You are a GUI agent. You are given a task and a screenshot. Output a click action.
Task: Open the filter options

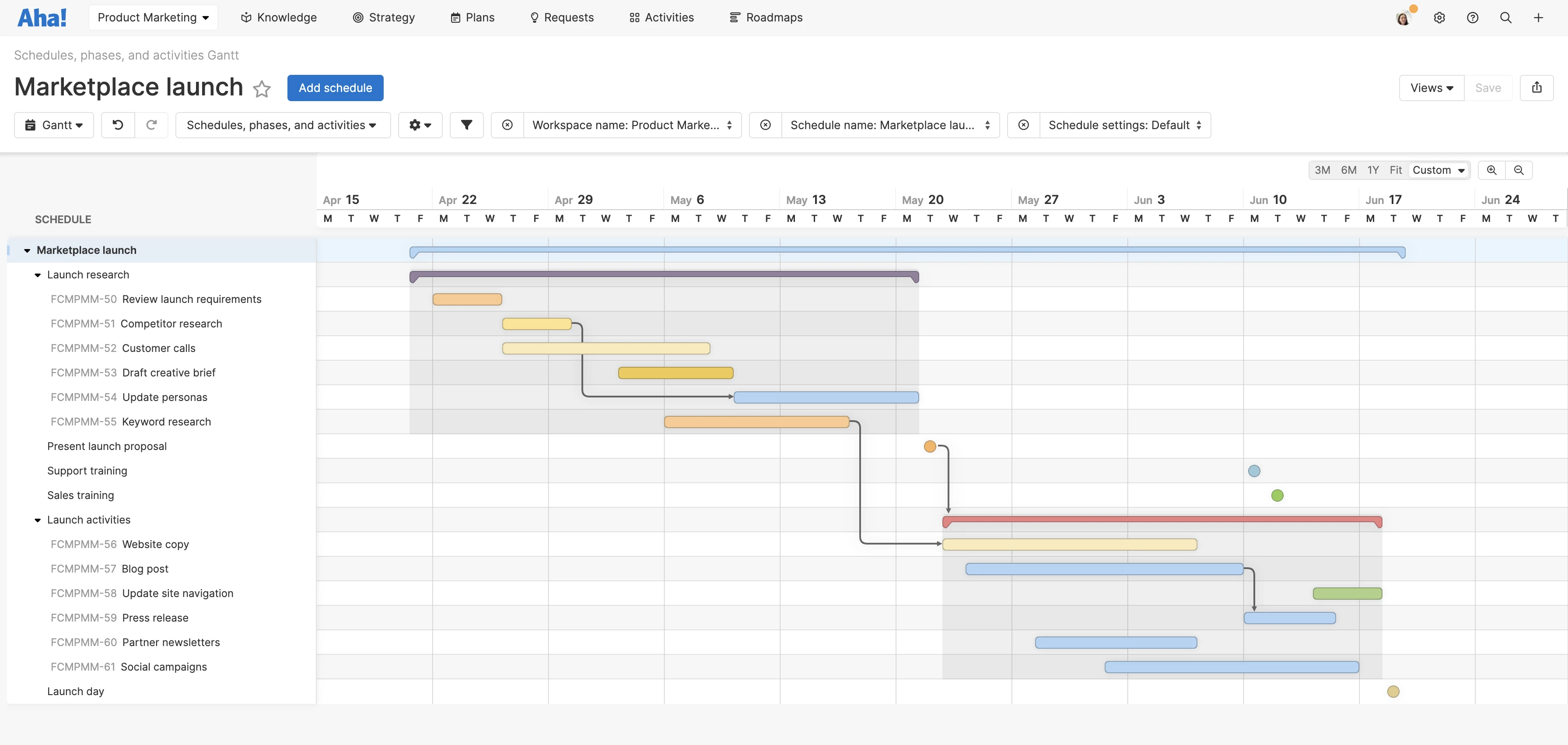pyautogui.click(x=466, y=125)
